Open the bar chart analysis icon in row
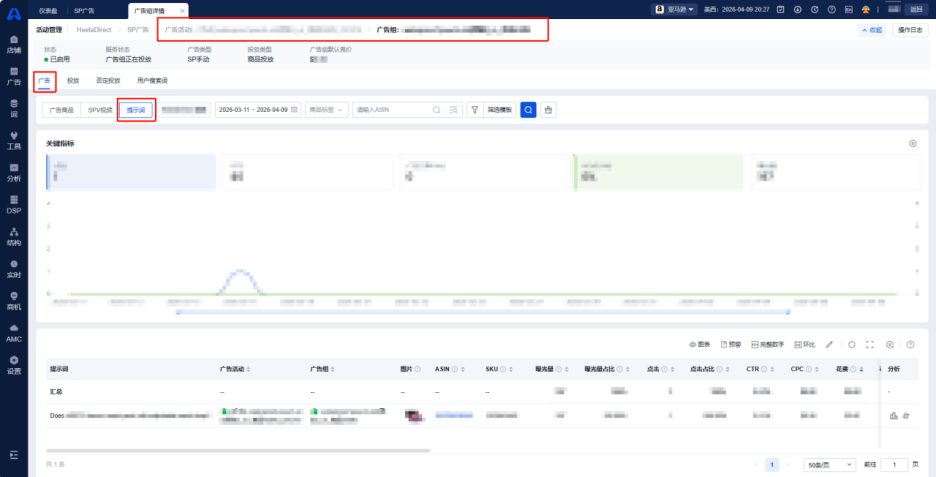The width and height of the screenshot is (936, 477). (894, 416)
